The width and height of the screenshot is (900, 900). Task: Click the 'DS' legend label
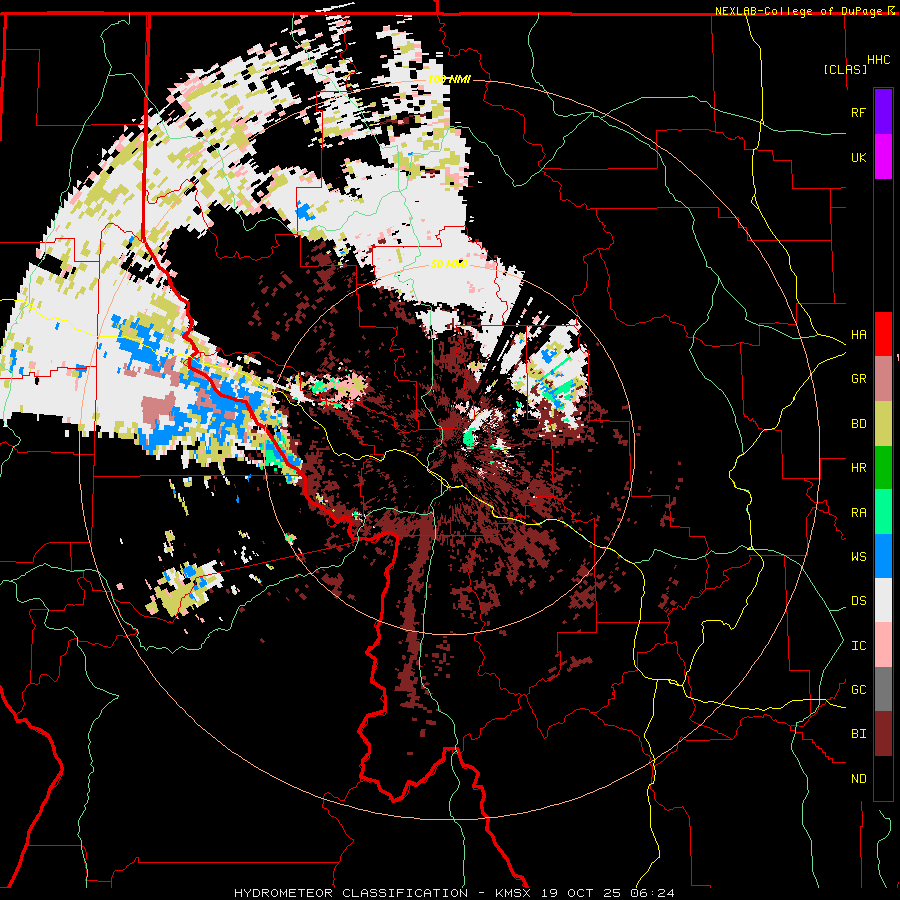pyautogui.click(x=858, y=601)
